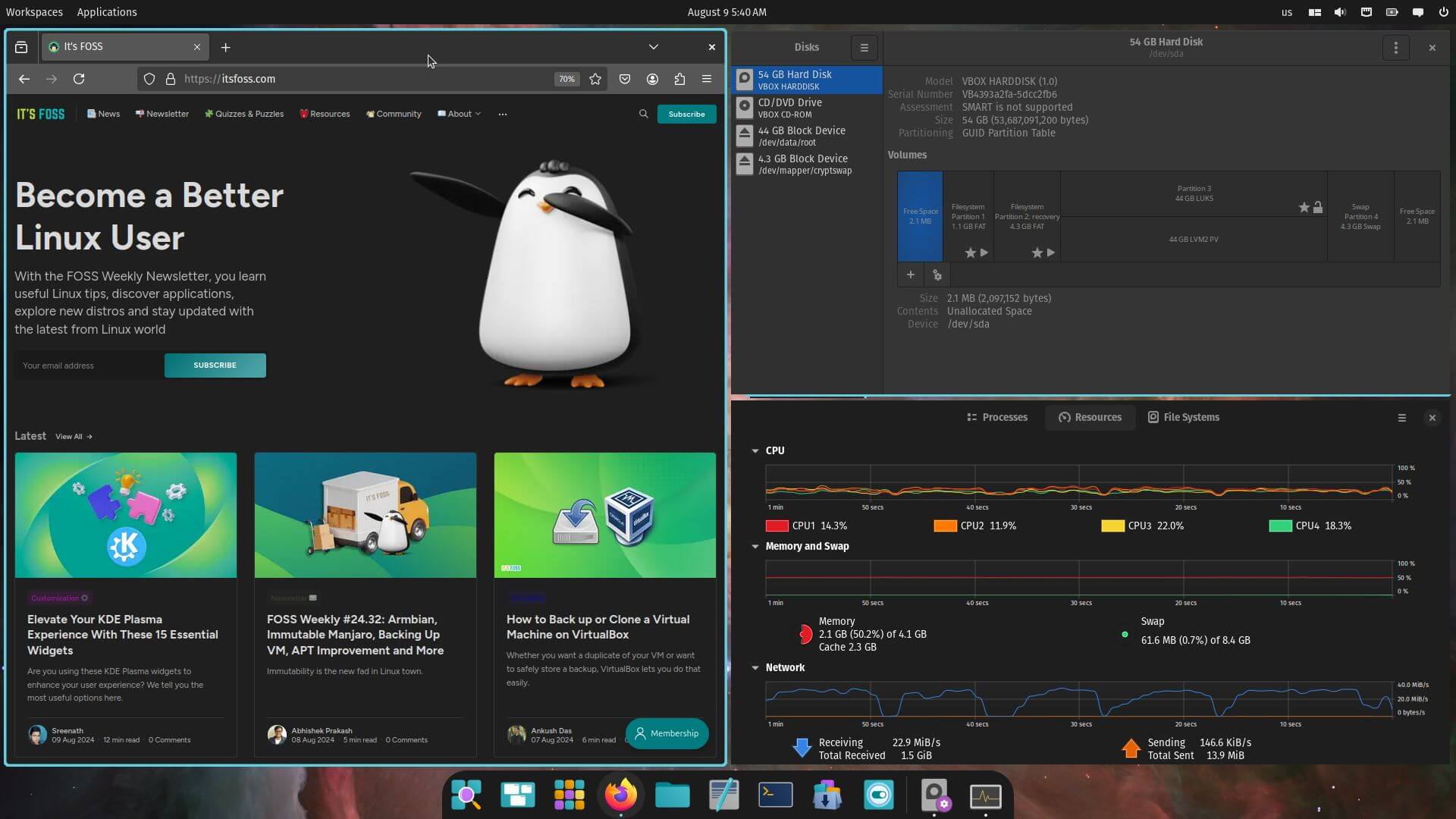Image resolution: width=1456 pixels, height=819 pixels.
Task: Open the search icon on the It's FOSS site
Action: (643, 114)
